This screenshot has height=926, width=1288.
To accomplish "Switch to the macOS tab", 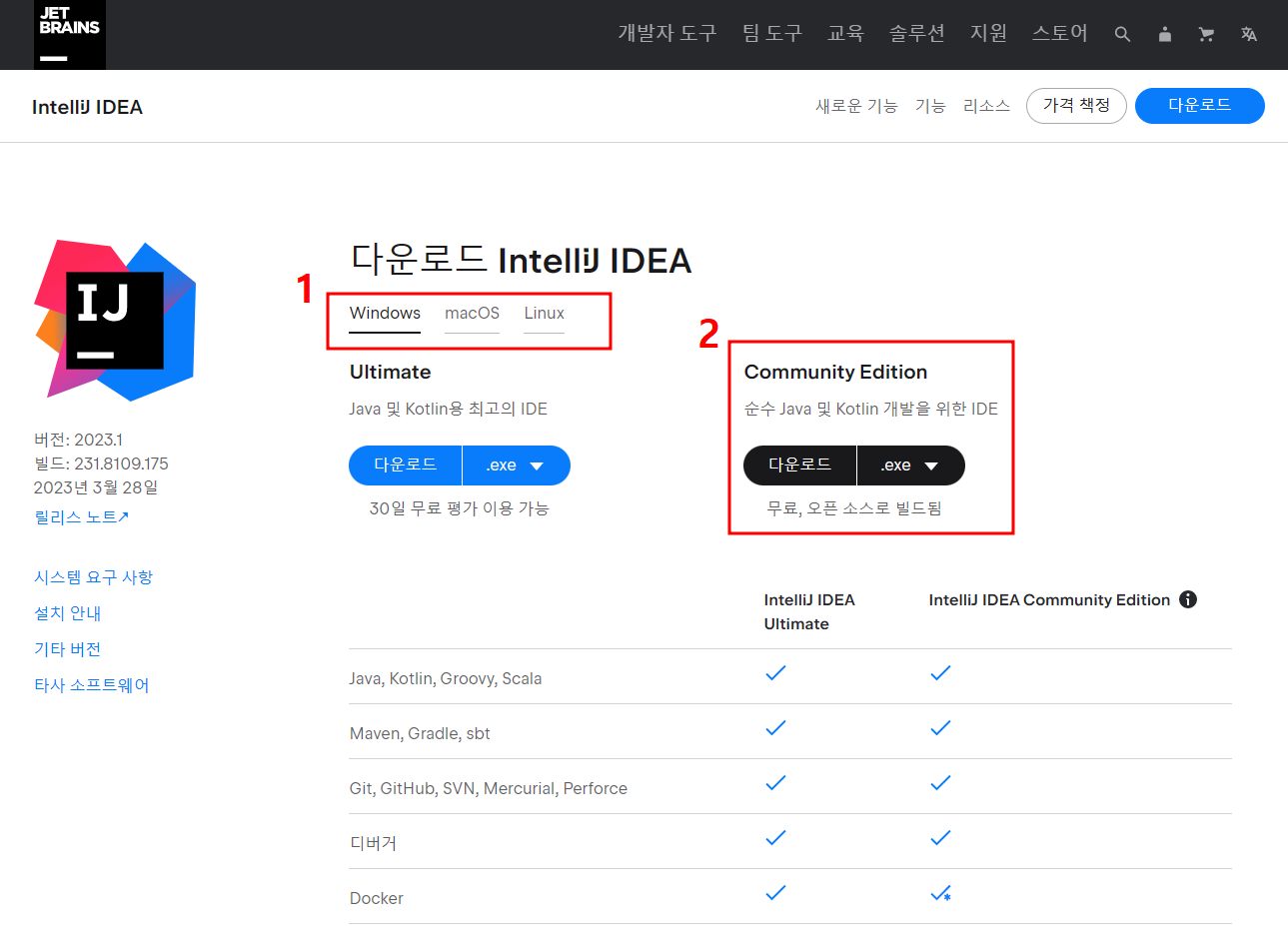I will tap(472, 314).
